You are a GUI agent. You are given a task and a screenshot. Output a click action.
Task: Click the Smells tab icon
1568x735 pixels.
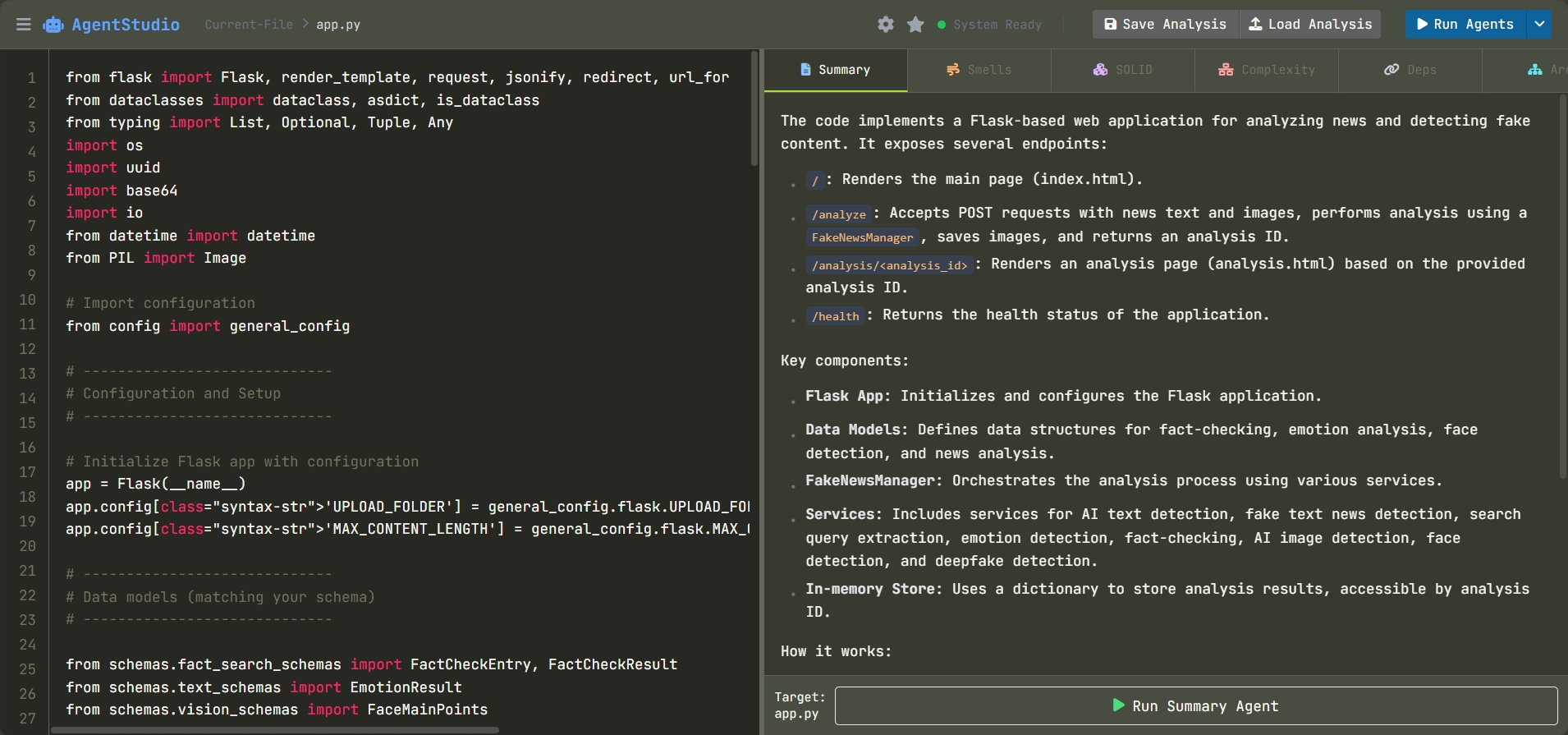(953, 70)
